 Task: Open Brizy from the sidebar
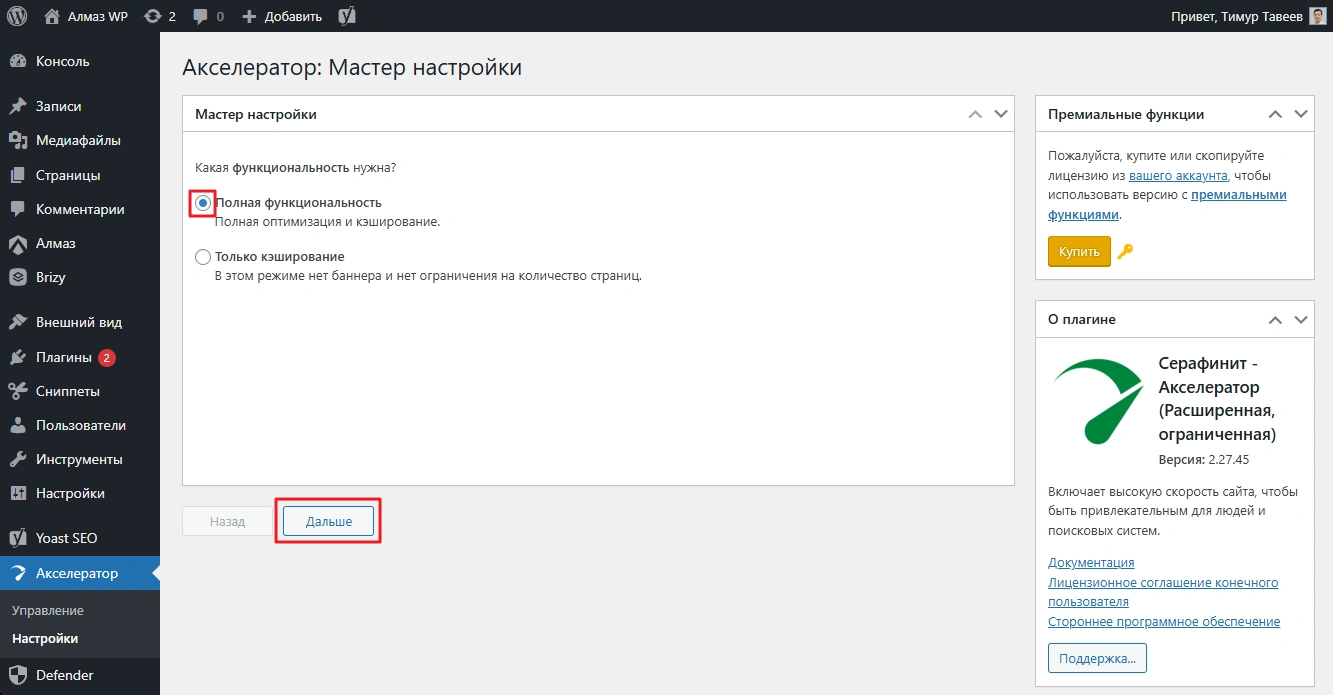tap(50, 277)
